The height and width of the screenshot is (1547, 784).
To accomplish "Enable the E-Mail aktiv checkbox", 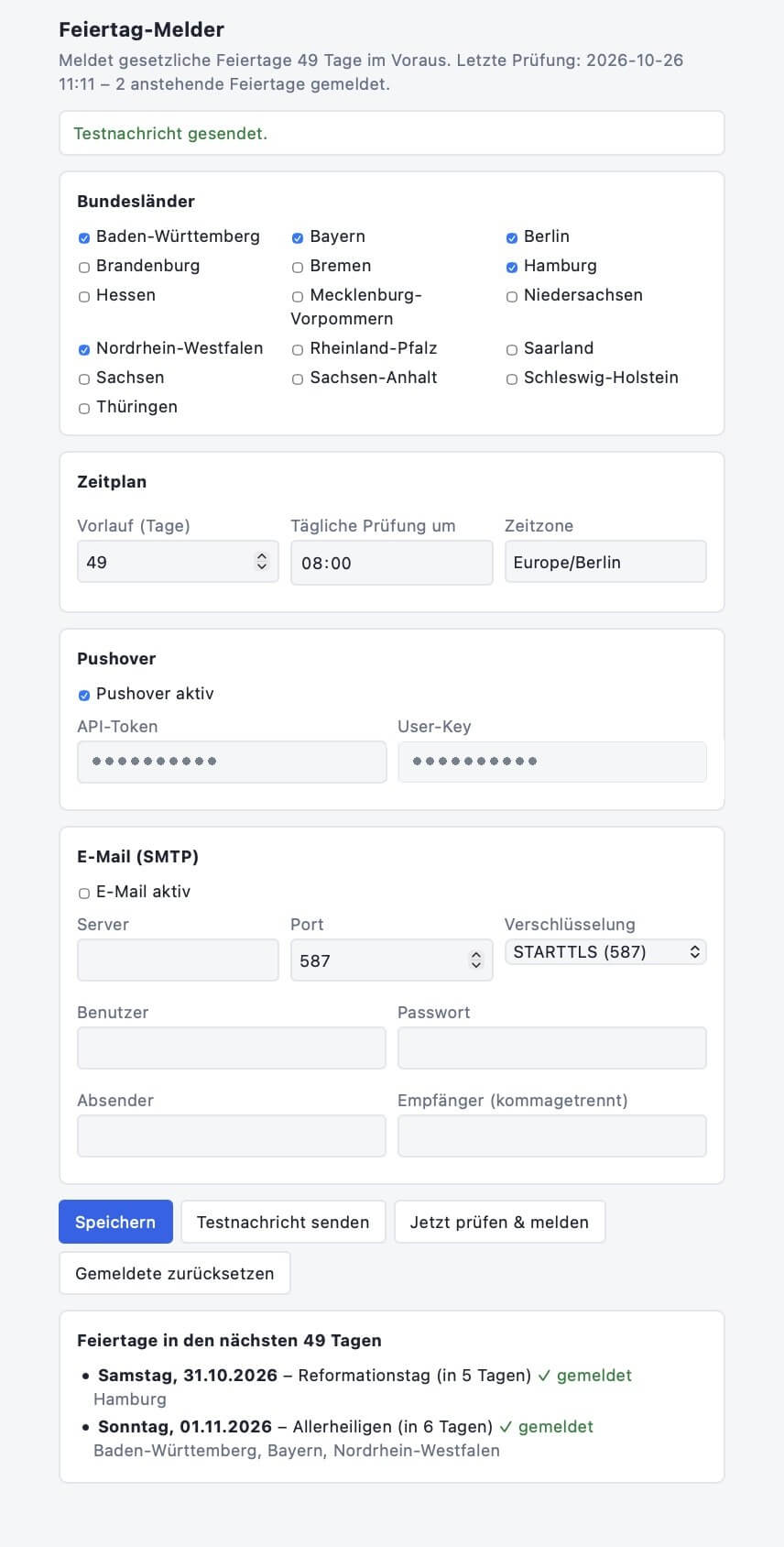I will (x=84, y=894).
